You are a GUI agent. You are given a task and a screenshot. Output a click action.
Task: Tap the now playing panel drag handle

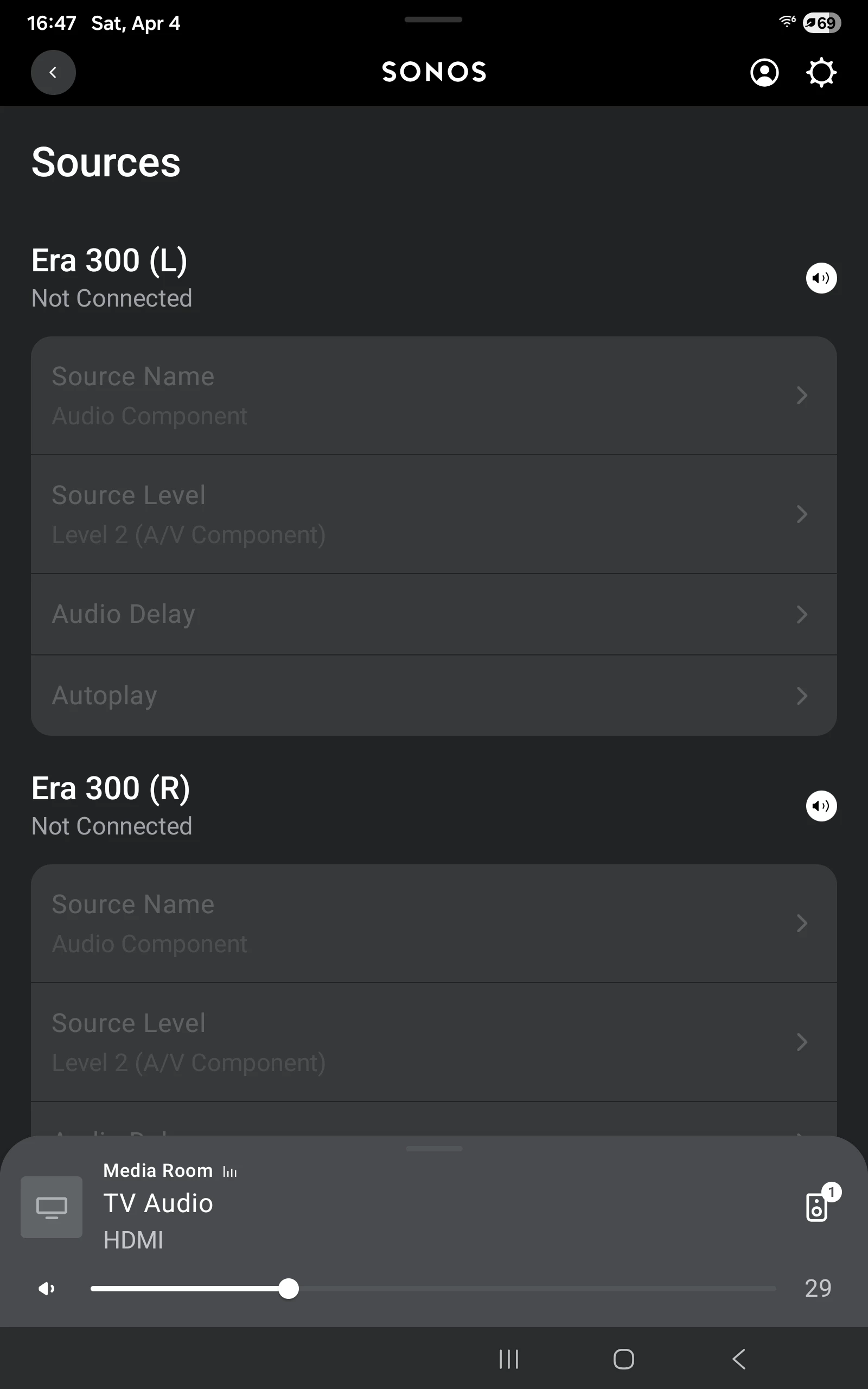tap(433, 1149)
